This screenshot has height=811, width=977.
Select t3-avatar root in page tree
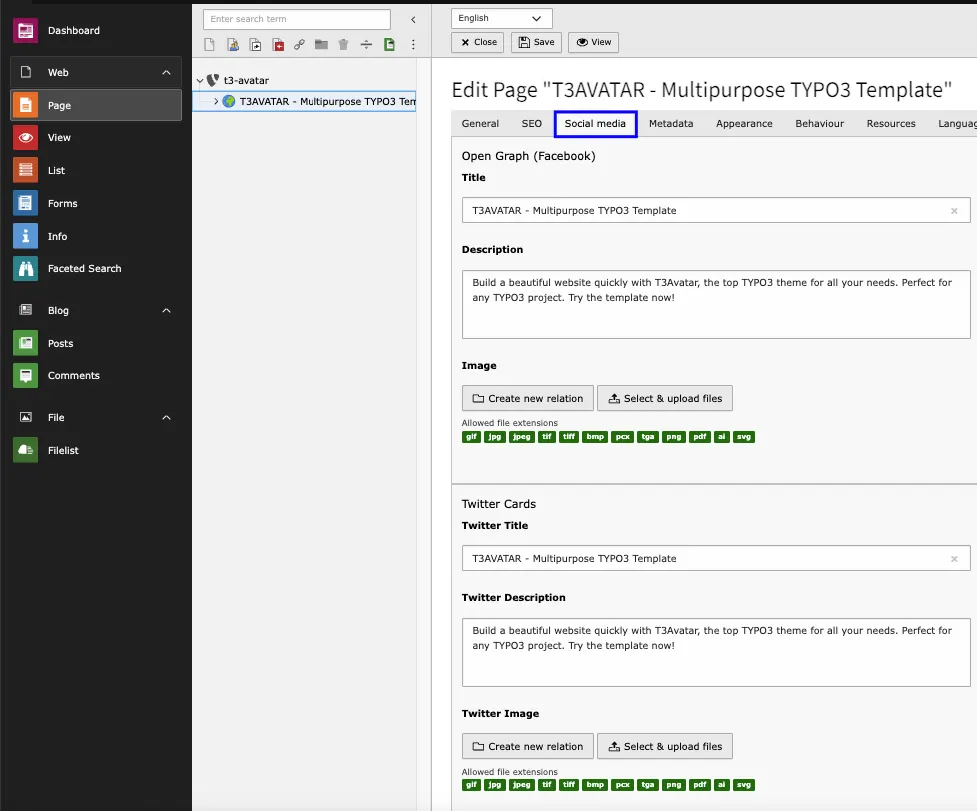click(246, 80)
